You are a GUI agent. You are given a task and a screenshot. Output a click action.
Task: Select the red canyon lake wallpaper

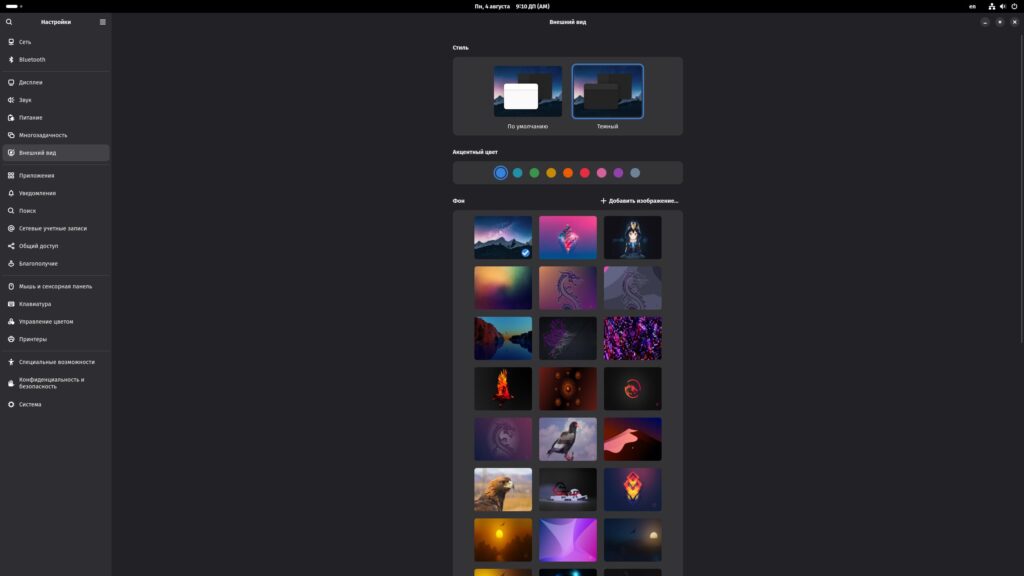[x=503, y=338]
